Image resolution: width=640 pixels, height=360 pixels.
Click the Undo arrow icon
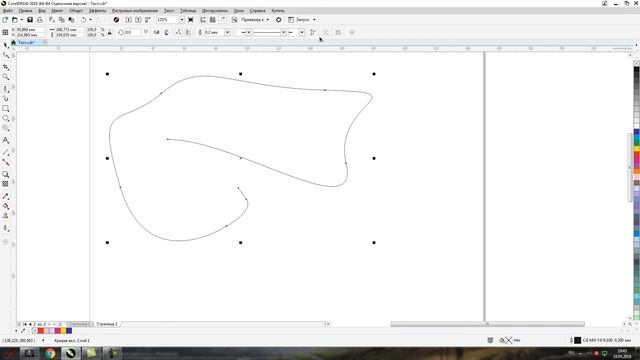84,20
